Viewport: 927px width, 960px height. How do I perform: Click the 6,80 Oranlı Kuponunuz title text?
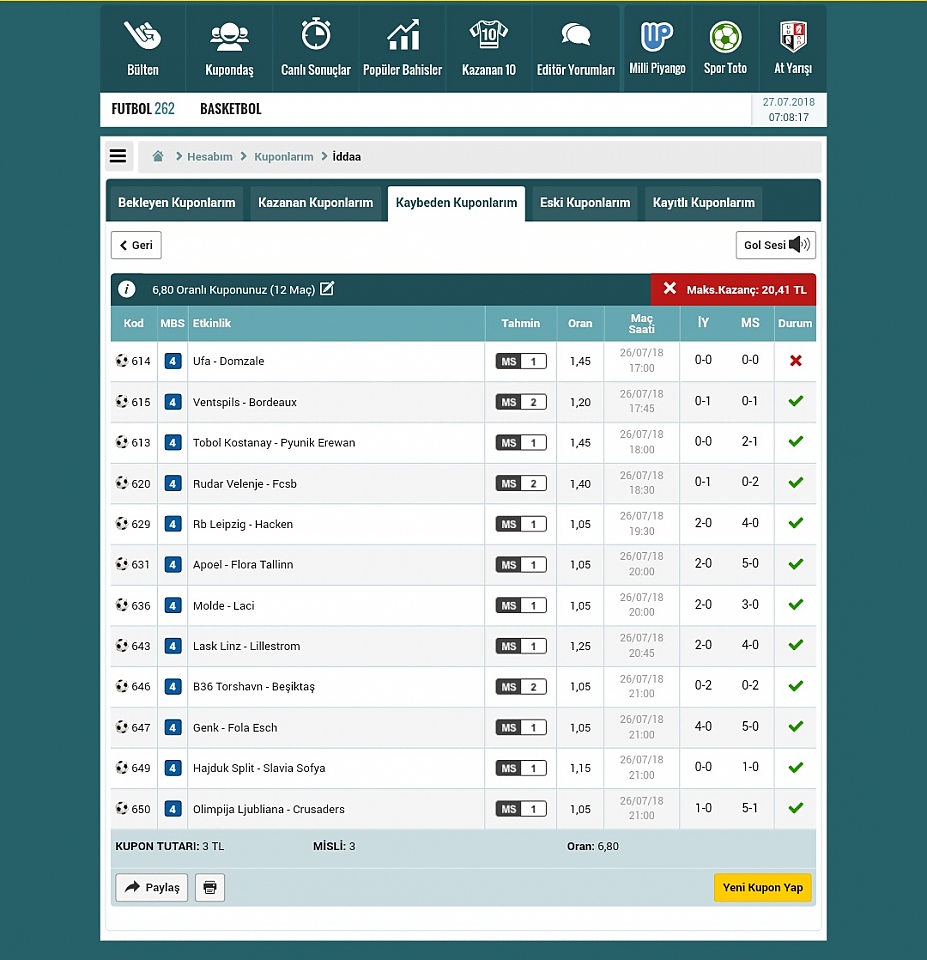click(x=233, y=290)
